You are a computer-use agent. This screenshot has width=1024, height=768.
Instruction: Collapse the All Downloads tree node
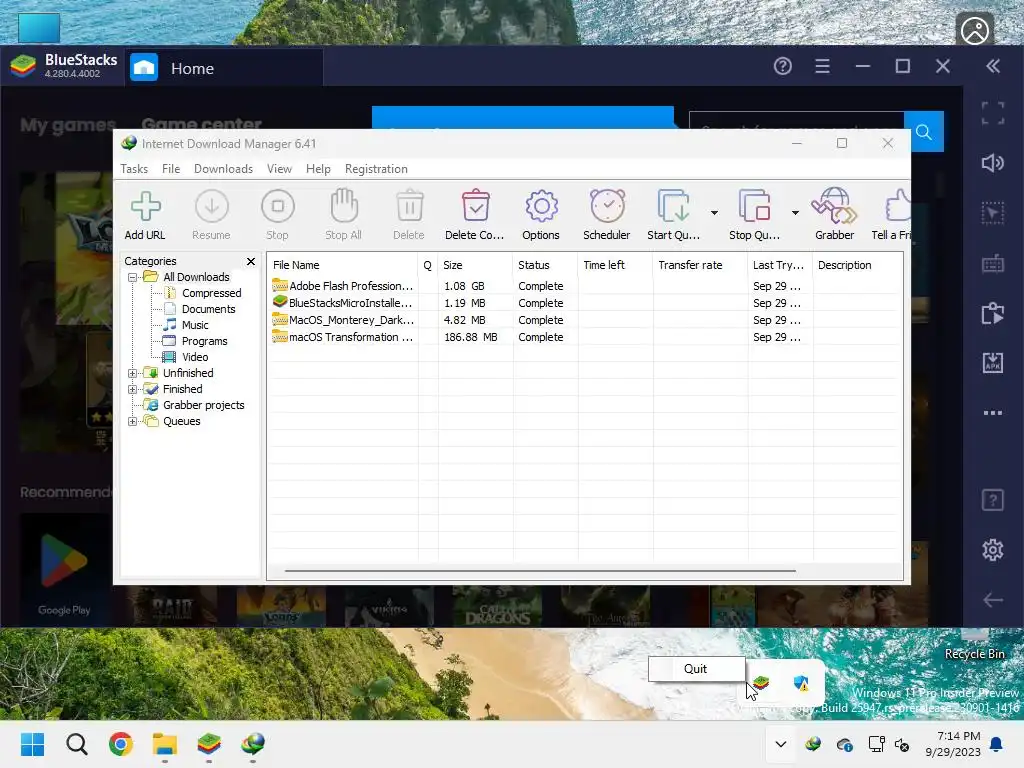pyautogui.click(x=133, y=278)
